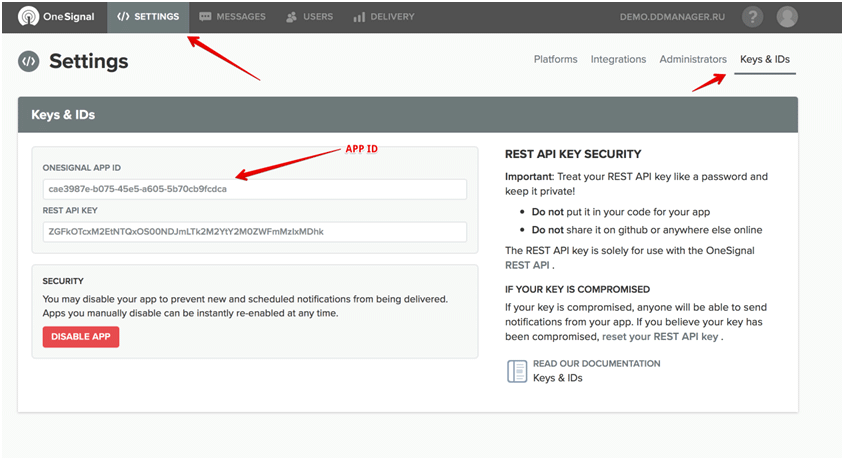Open the Messages nav item

click(233, 17)
